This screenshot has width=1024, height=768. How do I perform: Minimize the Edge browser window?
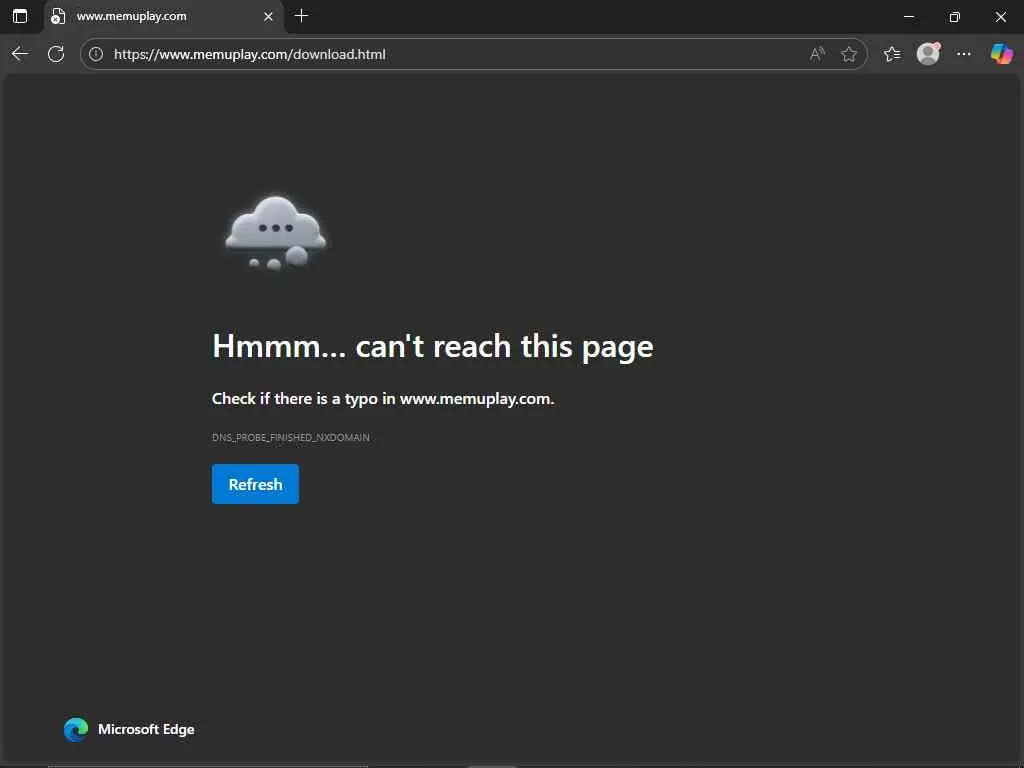[908, 16]
